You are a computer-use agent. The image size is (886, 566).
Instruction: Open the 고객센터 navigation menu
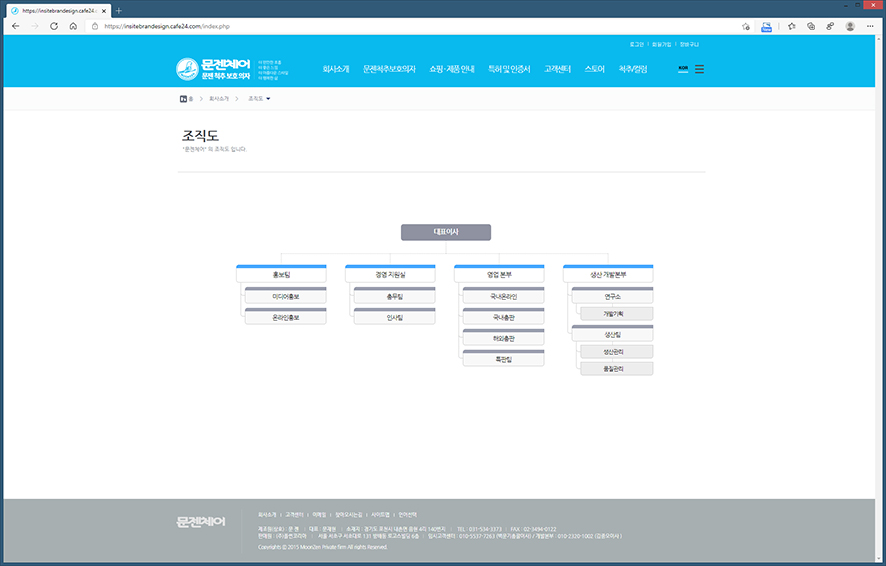click(x=557, y=69)
